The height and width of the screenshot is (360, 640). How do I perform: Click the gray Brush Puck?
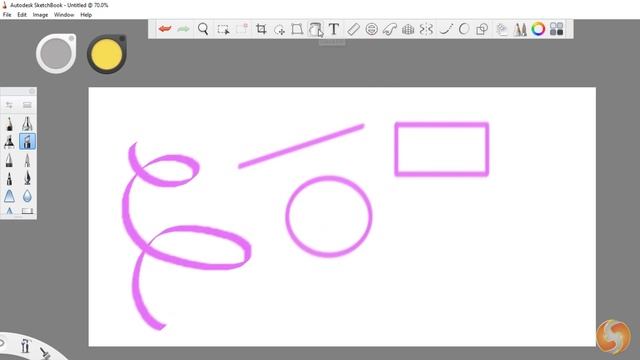tap(56, 53)
